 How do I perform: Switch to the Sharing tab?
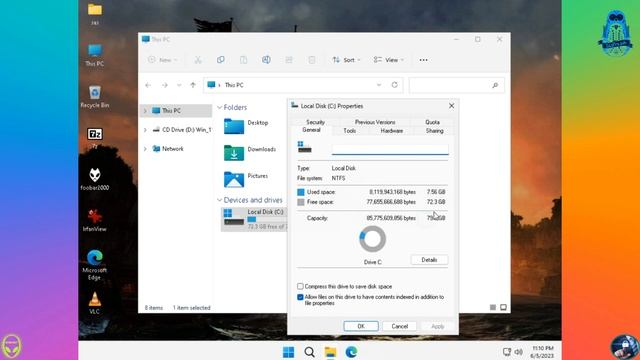[x=435, y=131]
